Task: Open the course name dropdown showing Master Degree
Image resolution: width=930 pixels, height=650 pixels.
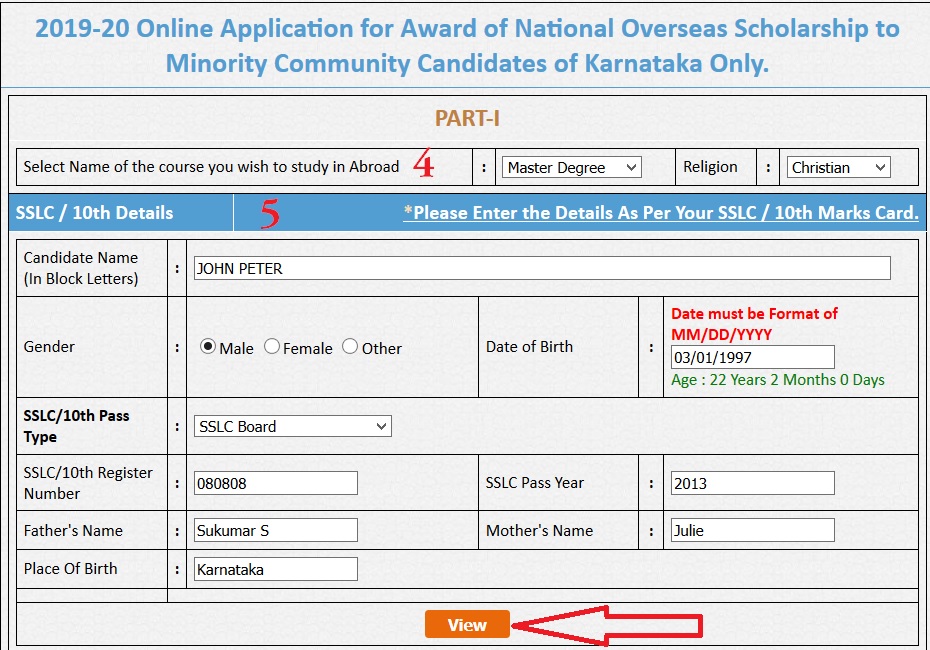Action: click(572, 168)
